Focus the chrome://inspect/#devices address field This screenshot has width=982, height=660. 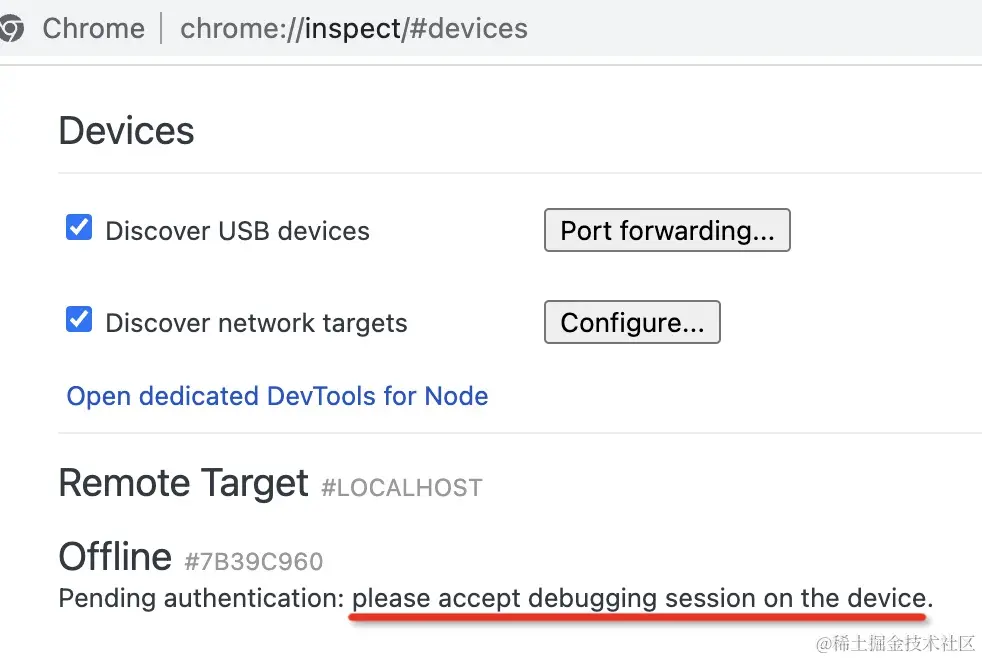pos(353,28)
